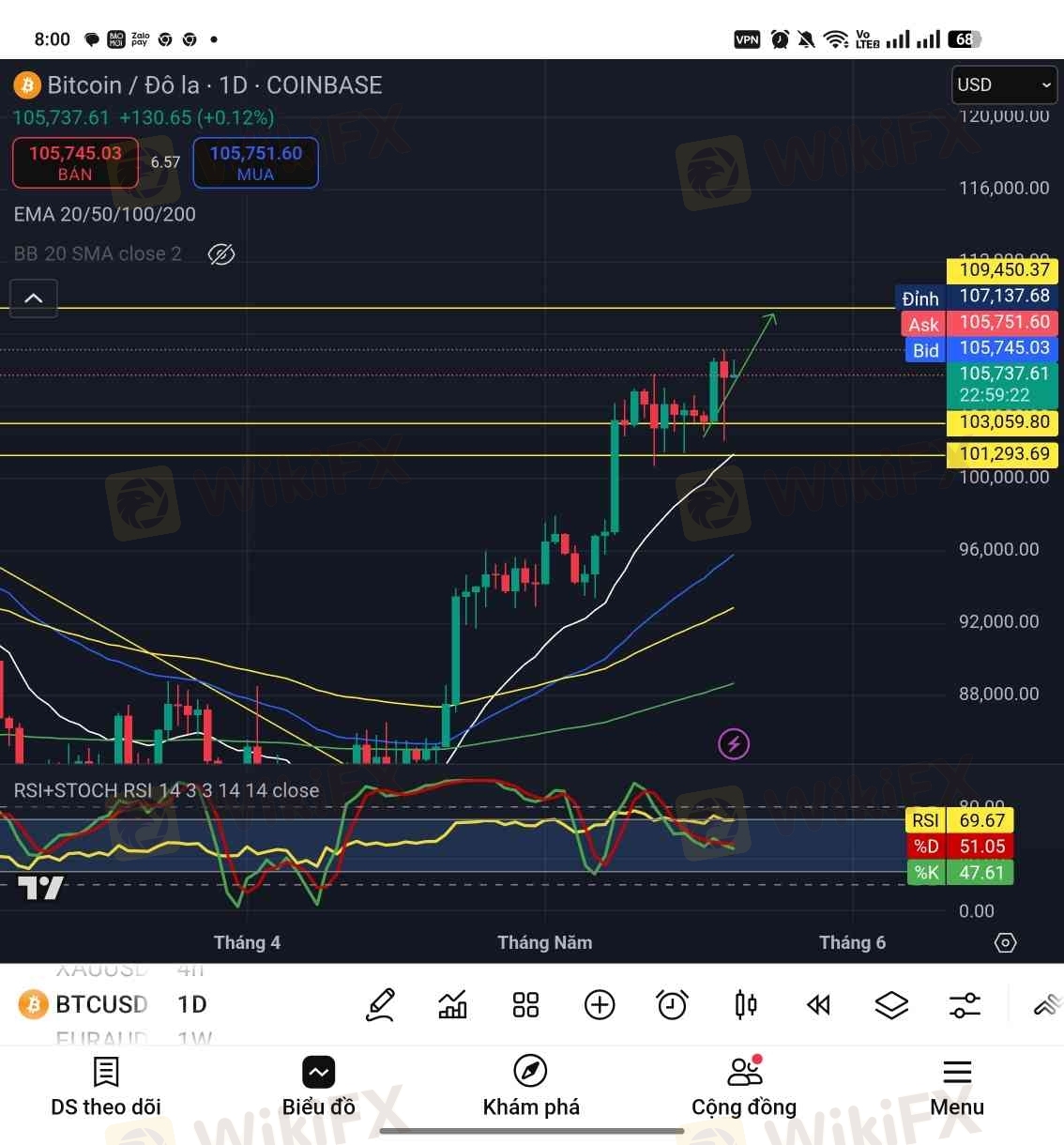Tap the rewind replay icon
1064x1145 pixels.
coord(818,1005)
